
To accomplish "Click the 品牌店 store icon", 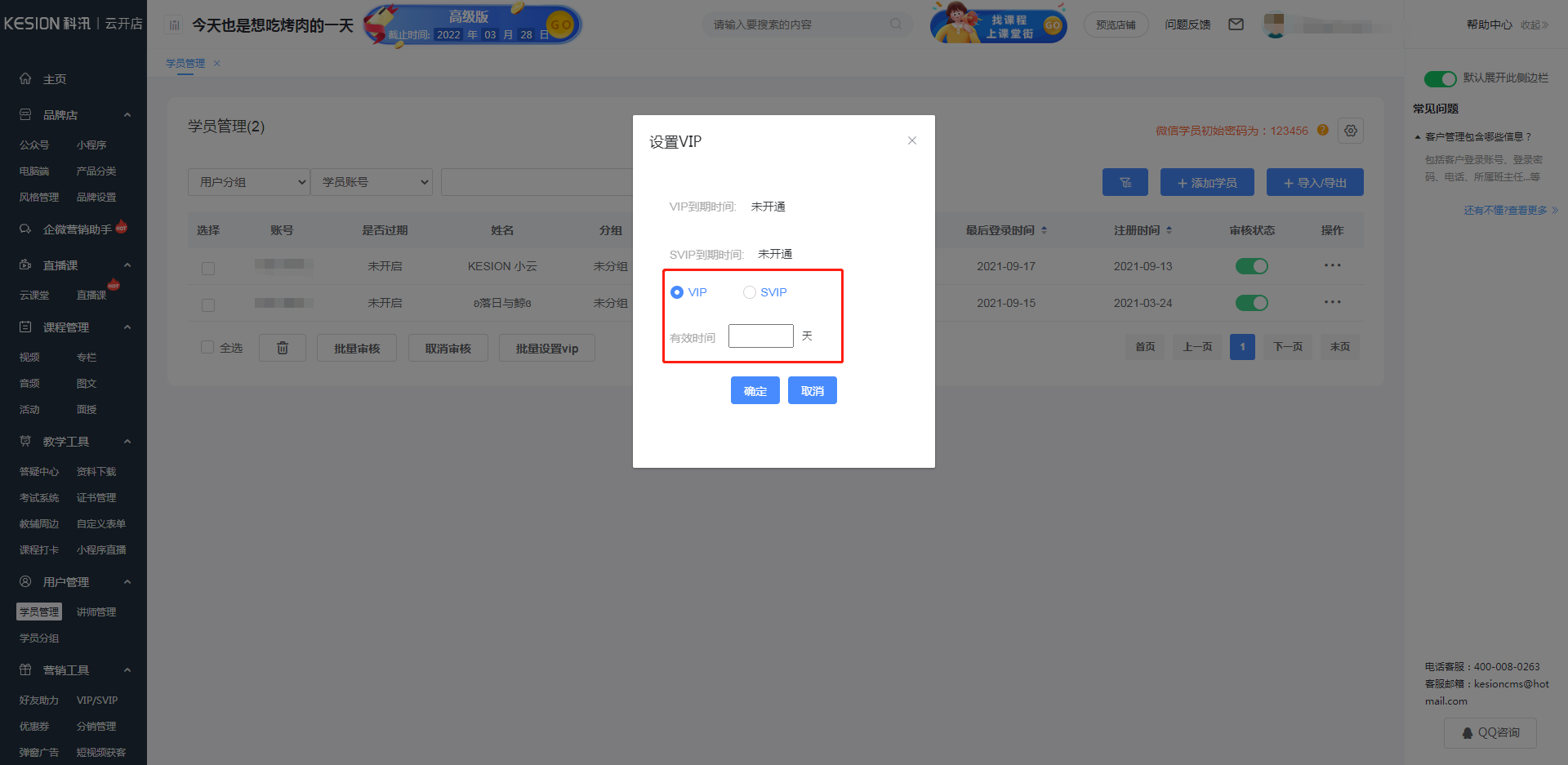I will (25, 114).
